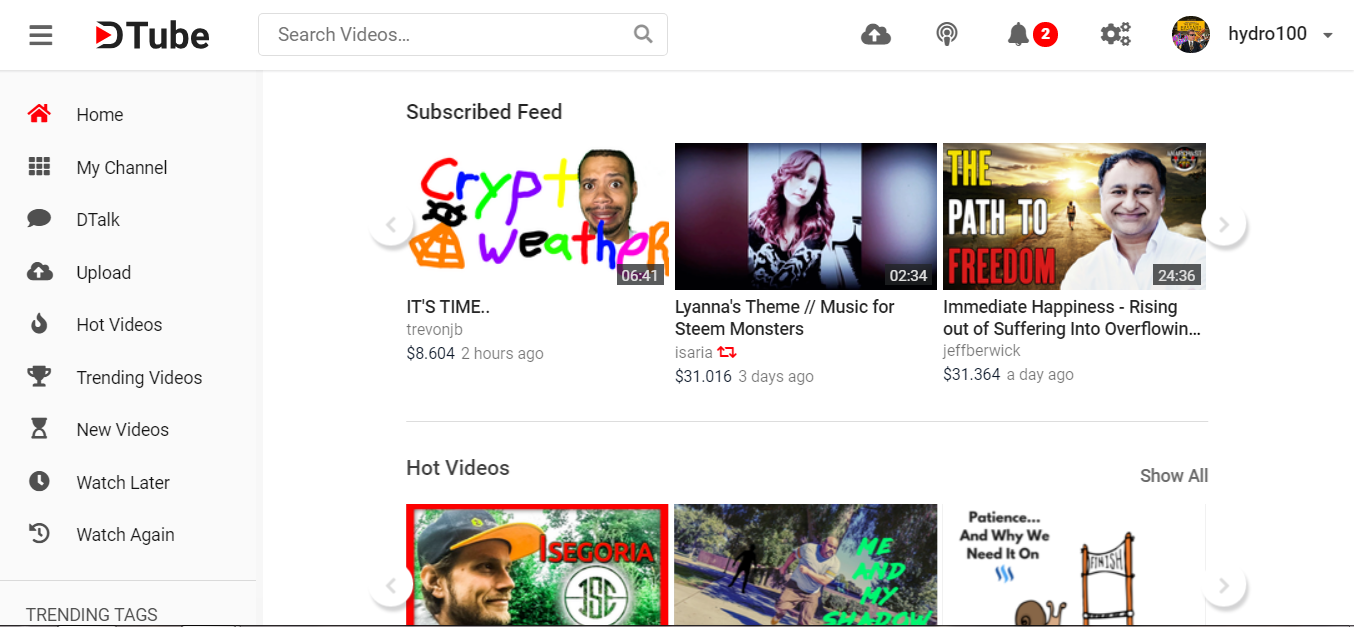This screenshot has width=1354, height=627.
Task: Click the 2 hours ago timestamp
Action: pyautogui.click(x=502, y=353)
